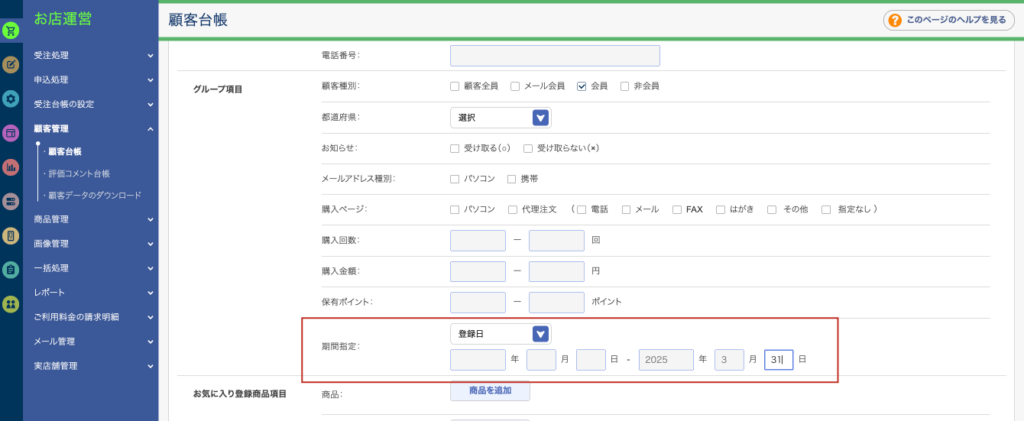Check the メール会員 checkbox
This screenshot has width=1024, height=421.
[515, 86]
